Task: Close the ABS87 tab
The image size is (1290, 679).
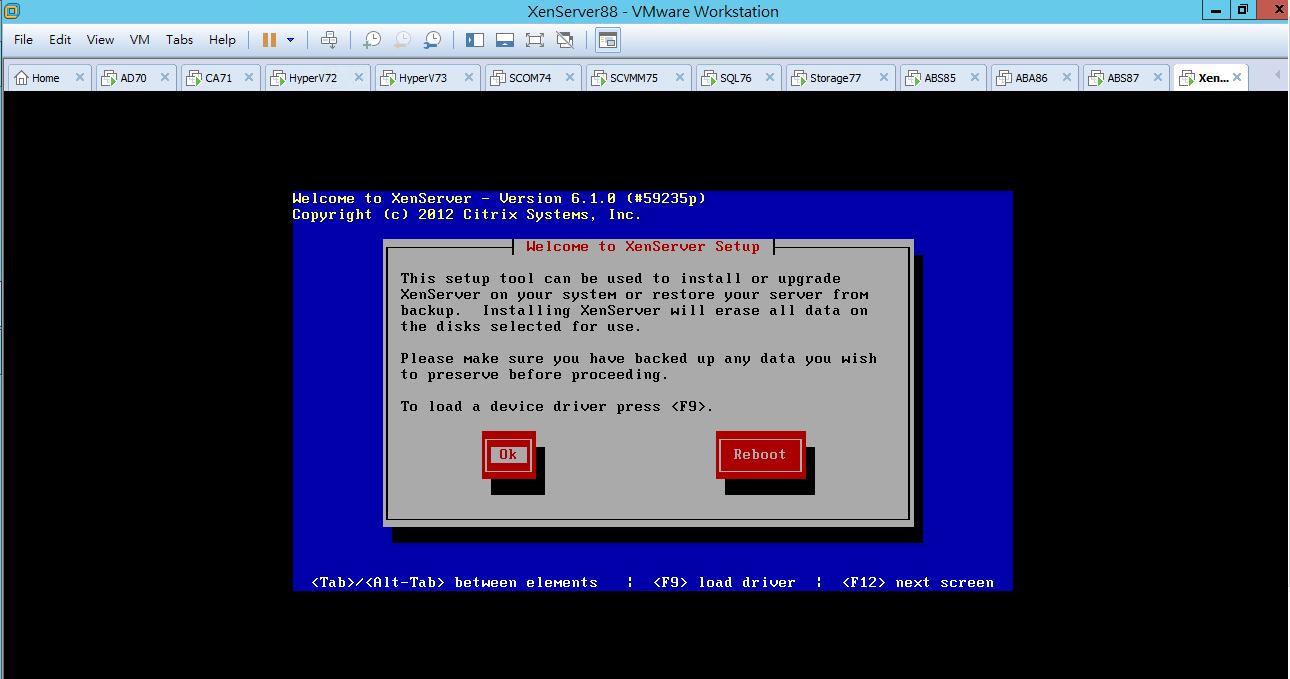Action: [1158, 78]
